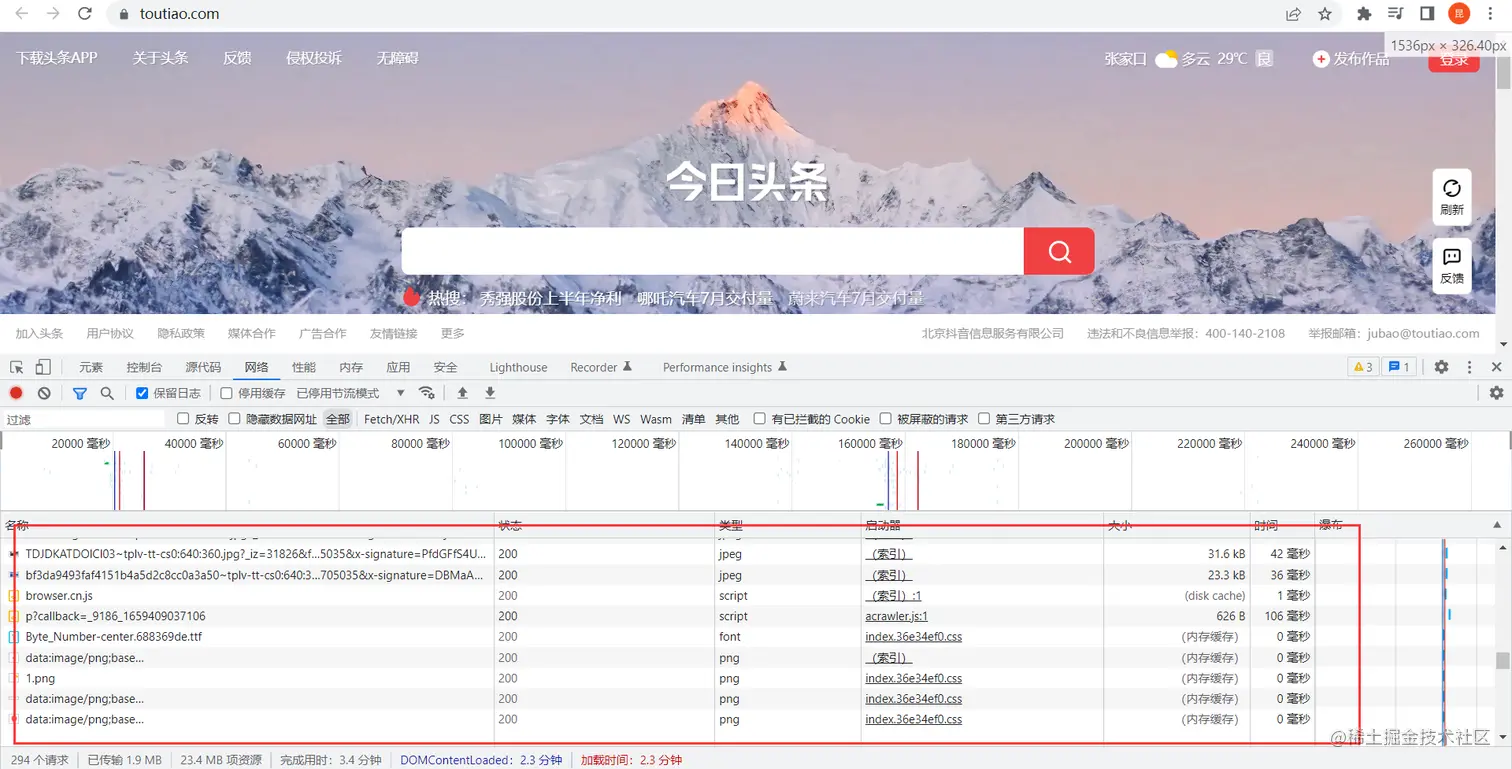1512x769 pixels.
Task: Open the 隐私政策 footer link
Action: tap(181, 333)
